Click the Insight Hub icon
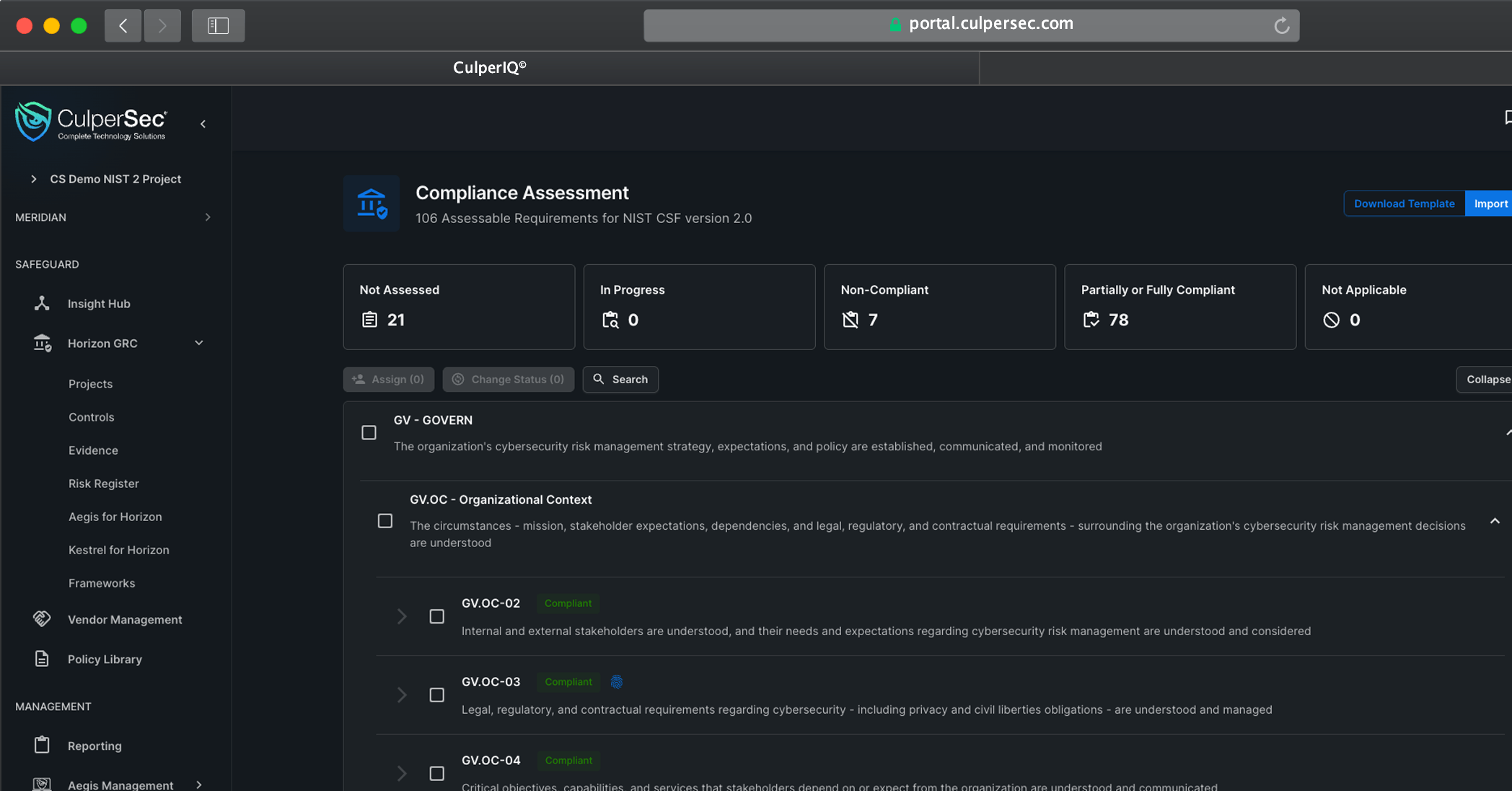 42,304
